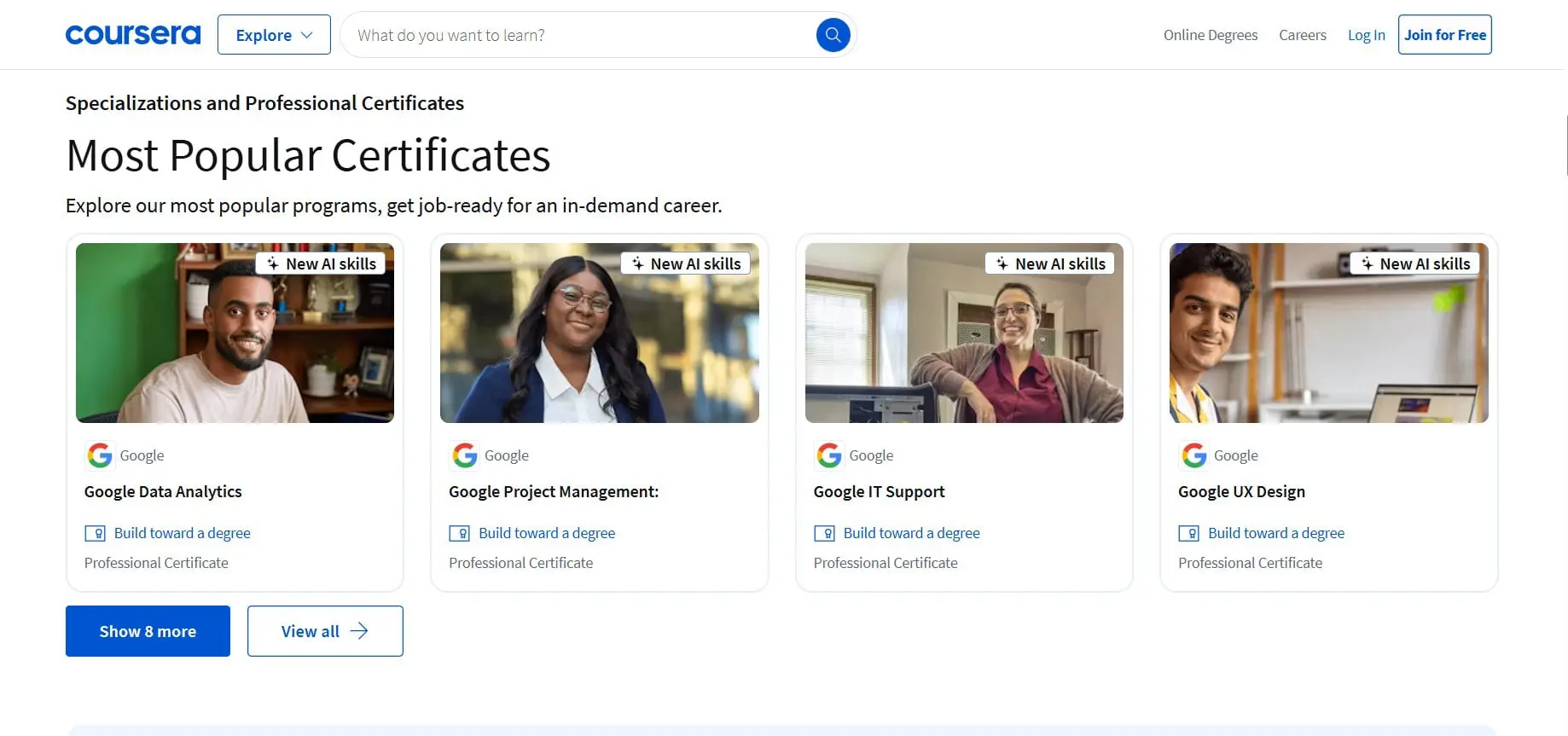Click degree icon on Project Management card
This screenshot has width=1568, height=736.
tap(459, 534)
